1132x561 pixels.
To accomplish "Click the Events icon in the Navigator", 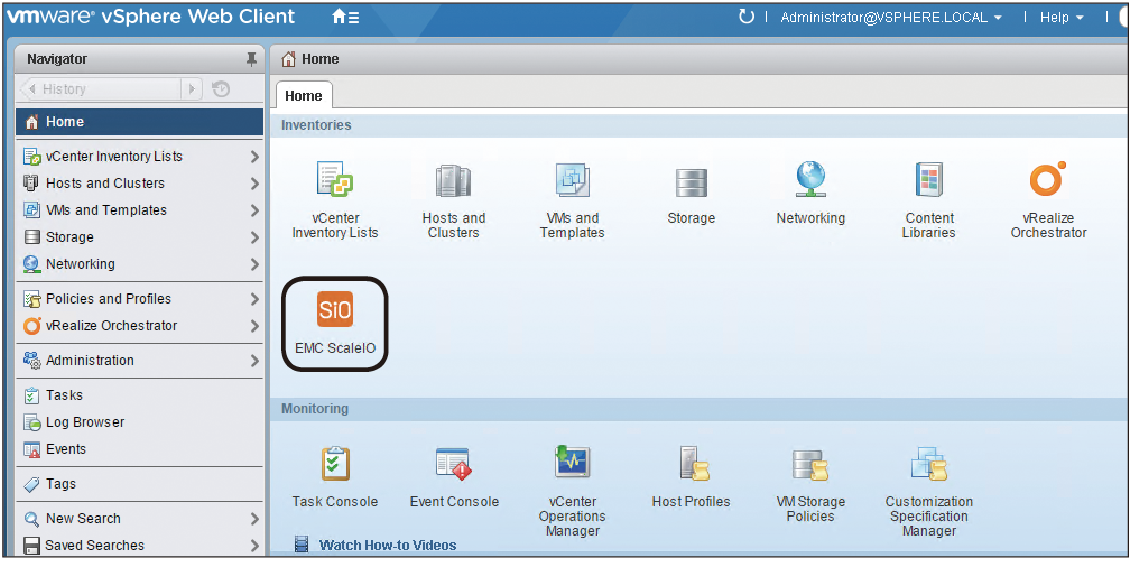I will (31, 449).
